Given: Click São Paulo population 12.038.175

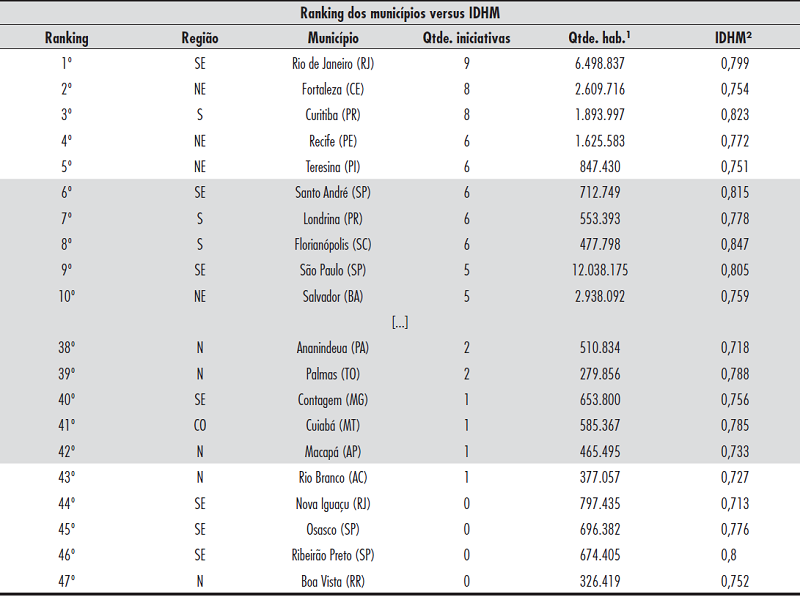Looking at the screenshot, I should pyautogui.click(x=594, y=270).
